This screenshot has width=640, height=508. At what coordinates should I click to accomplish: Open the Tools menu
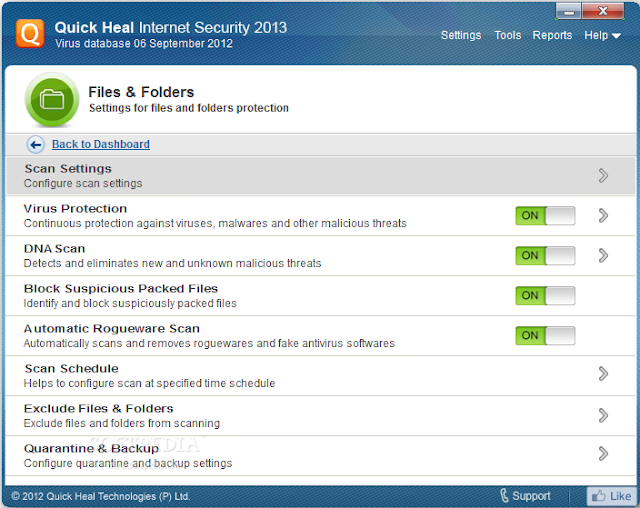pyautogui.click(x=507, y=35)
